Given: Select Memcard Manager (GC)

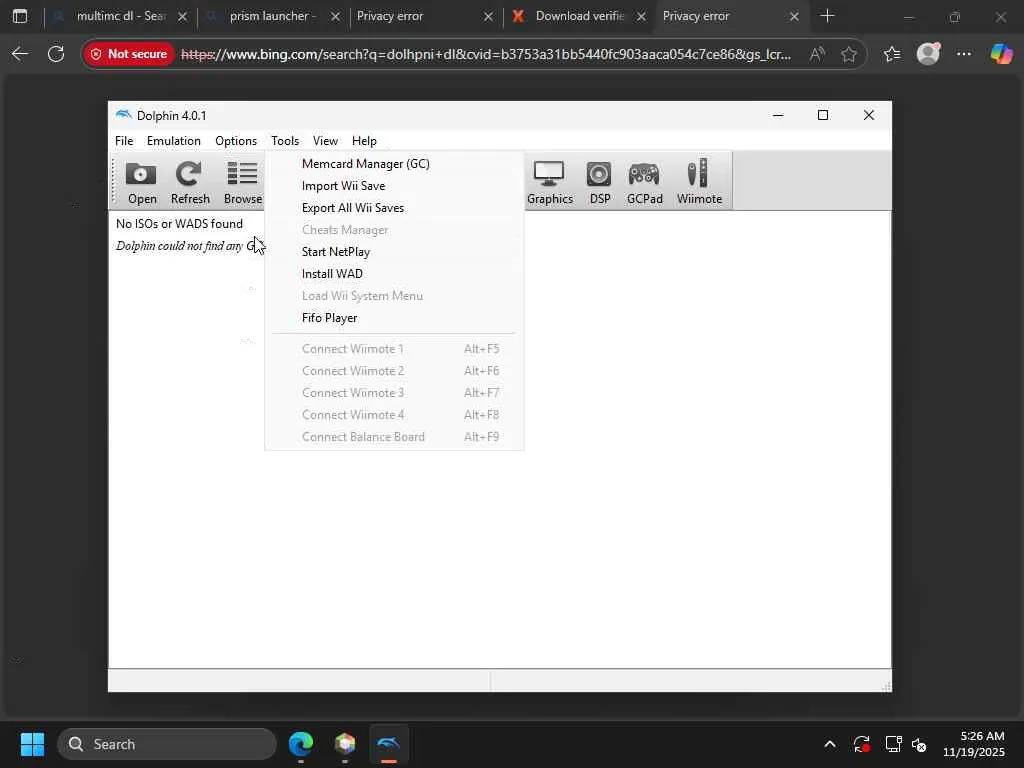Looking at the screenshot, I should [x=394, y=164].
